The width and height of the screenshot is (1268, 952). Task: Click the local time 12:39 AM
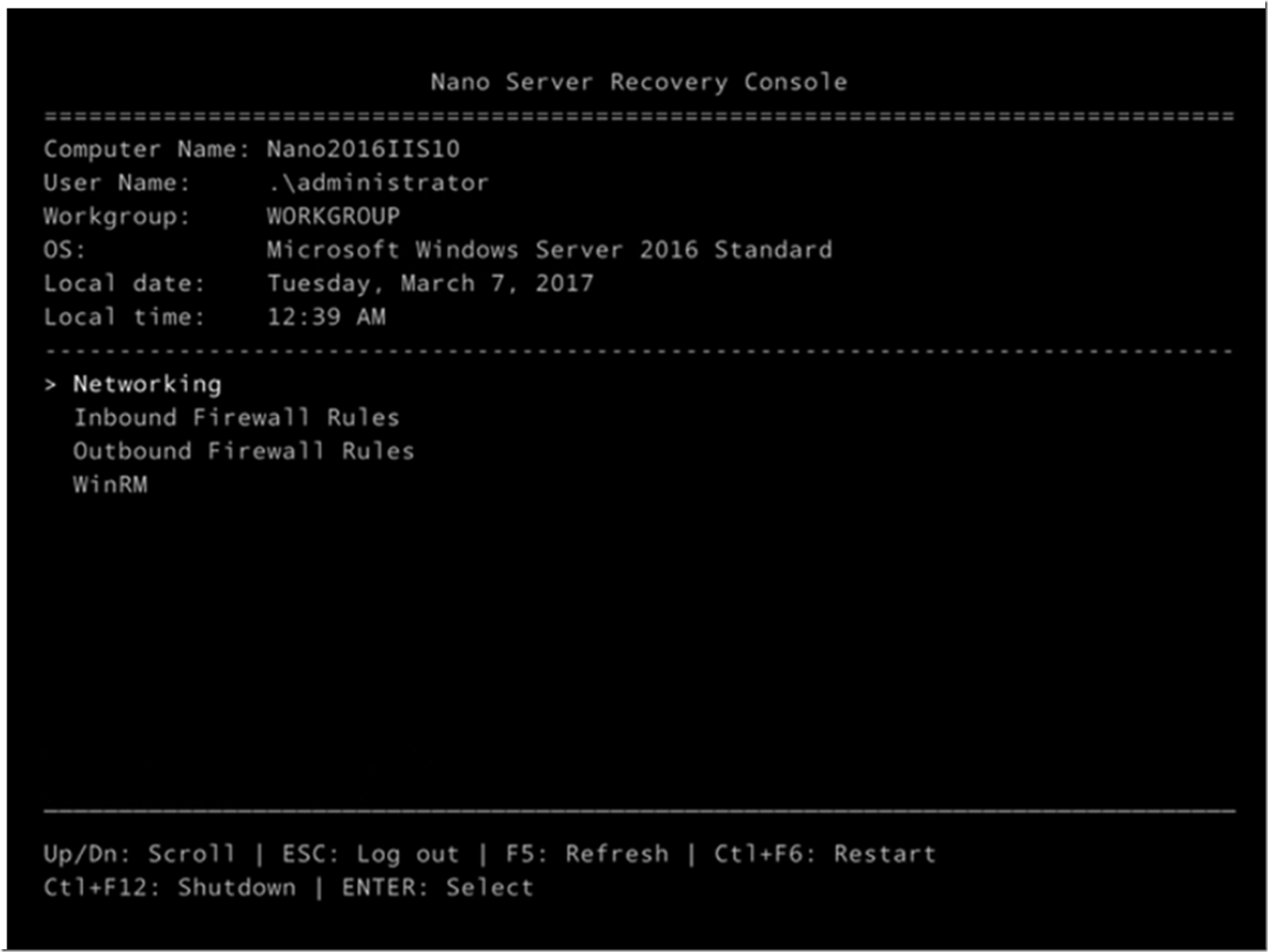(x=326, y=317)
